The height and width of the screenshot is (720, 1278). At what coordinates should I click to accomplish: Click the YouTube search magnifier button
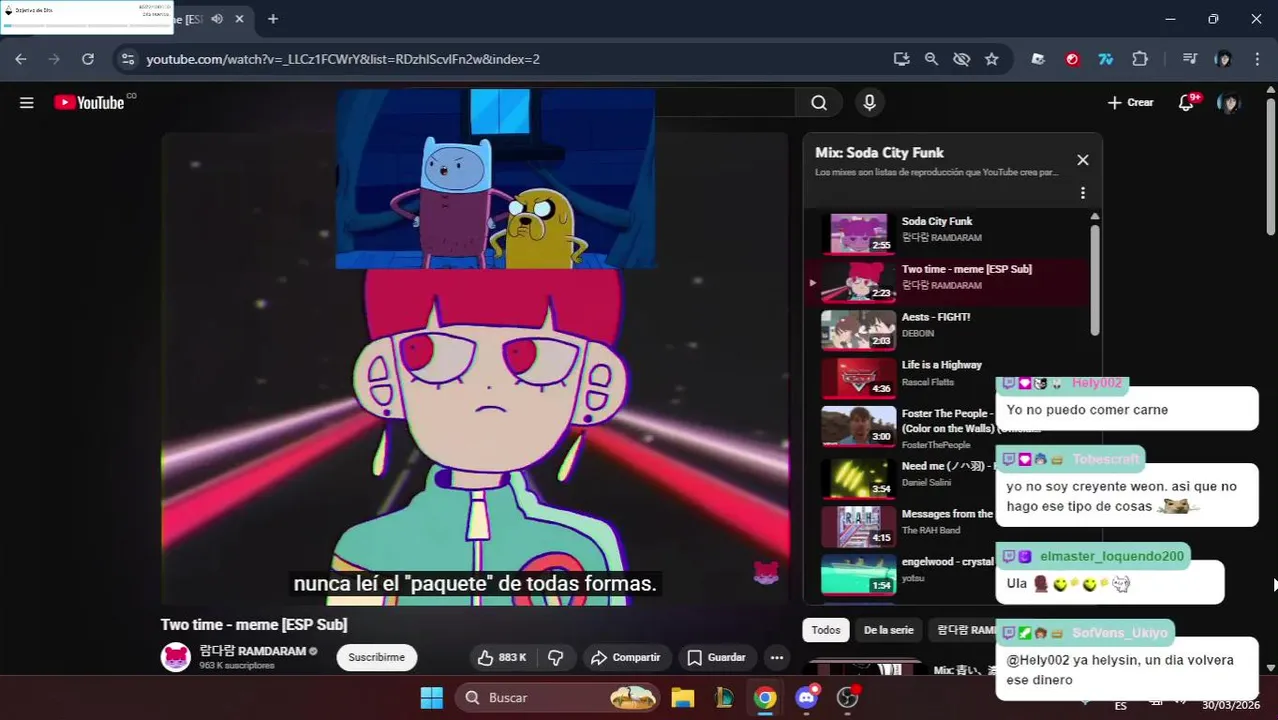click(819, 102)
